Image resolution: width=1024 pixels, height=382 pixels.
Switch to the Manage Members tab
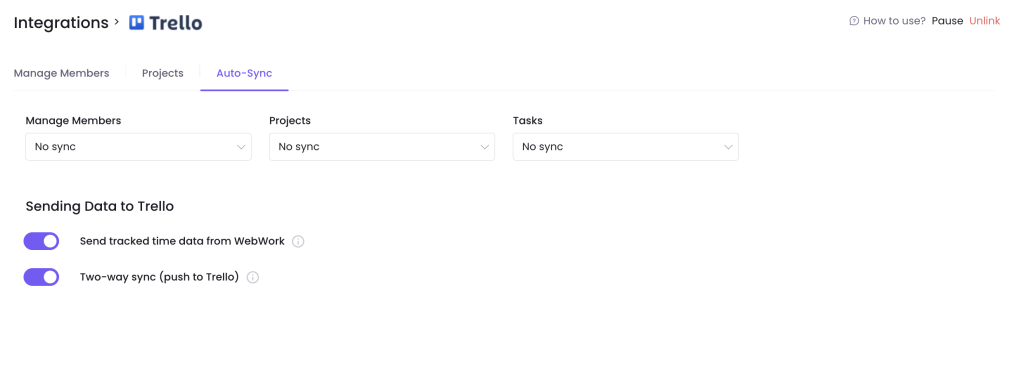[61, 73]
